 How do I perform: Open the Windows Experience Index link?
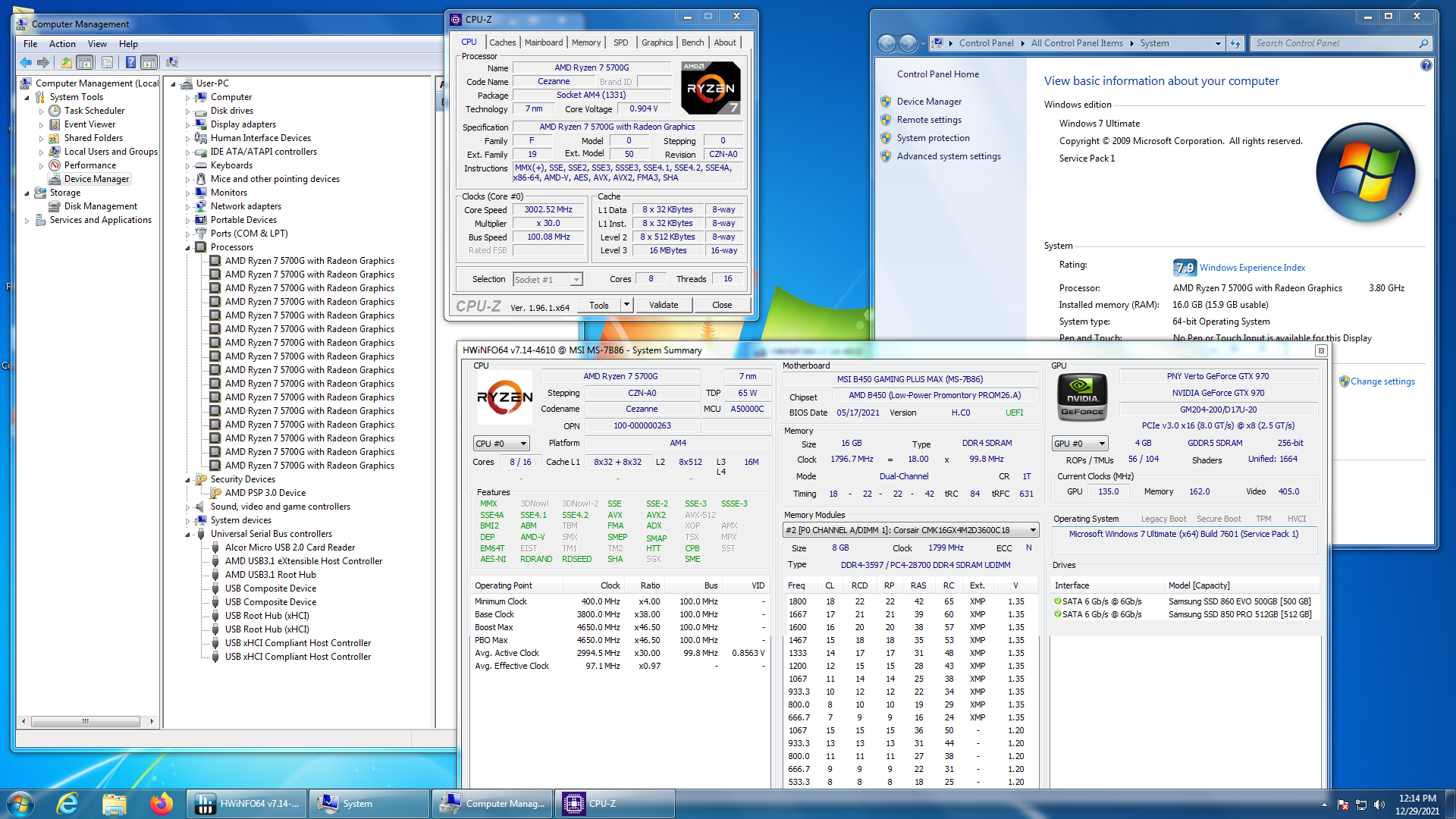tap(1252, 268)
